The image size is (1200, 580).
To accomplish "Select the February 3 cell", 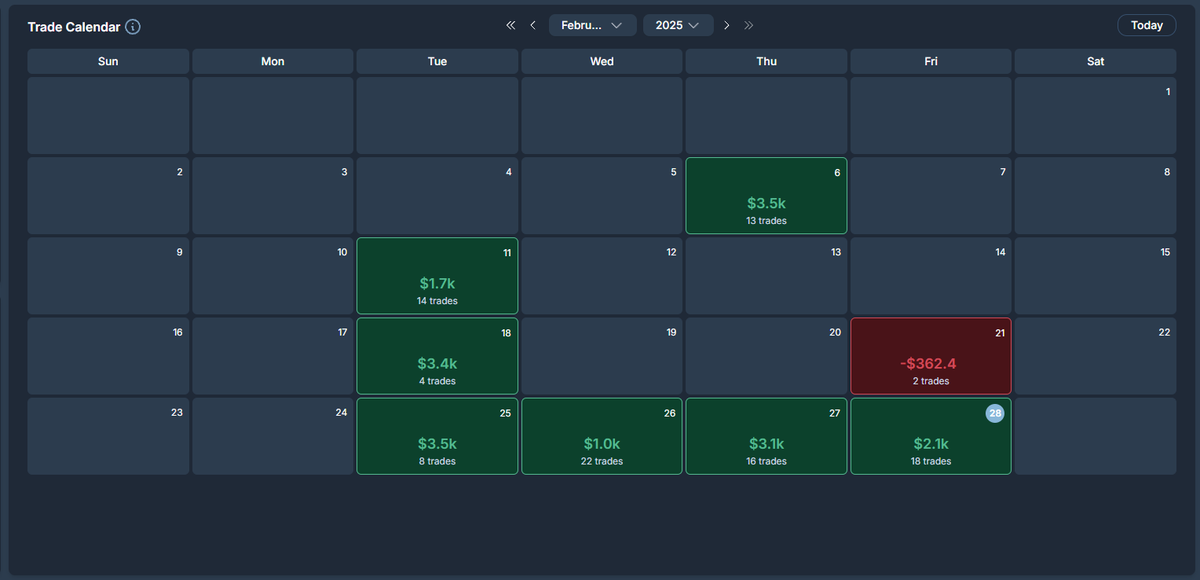I will pyautogui.click(x=273, y=195).
